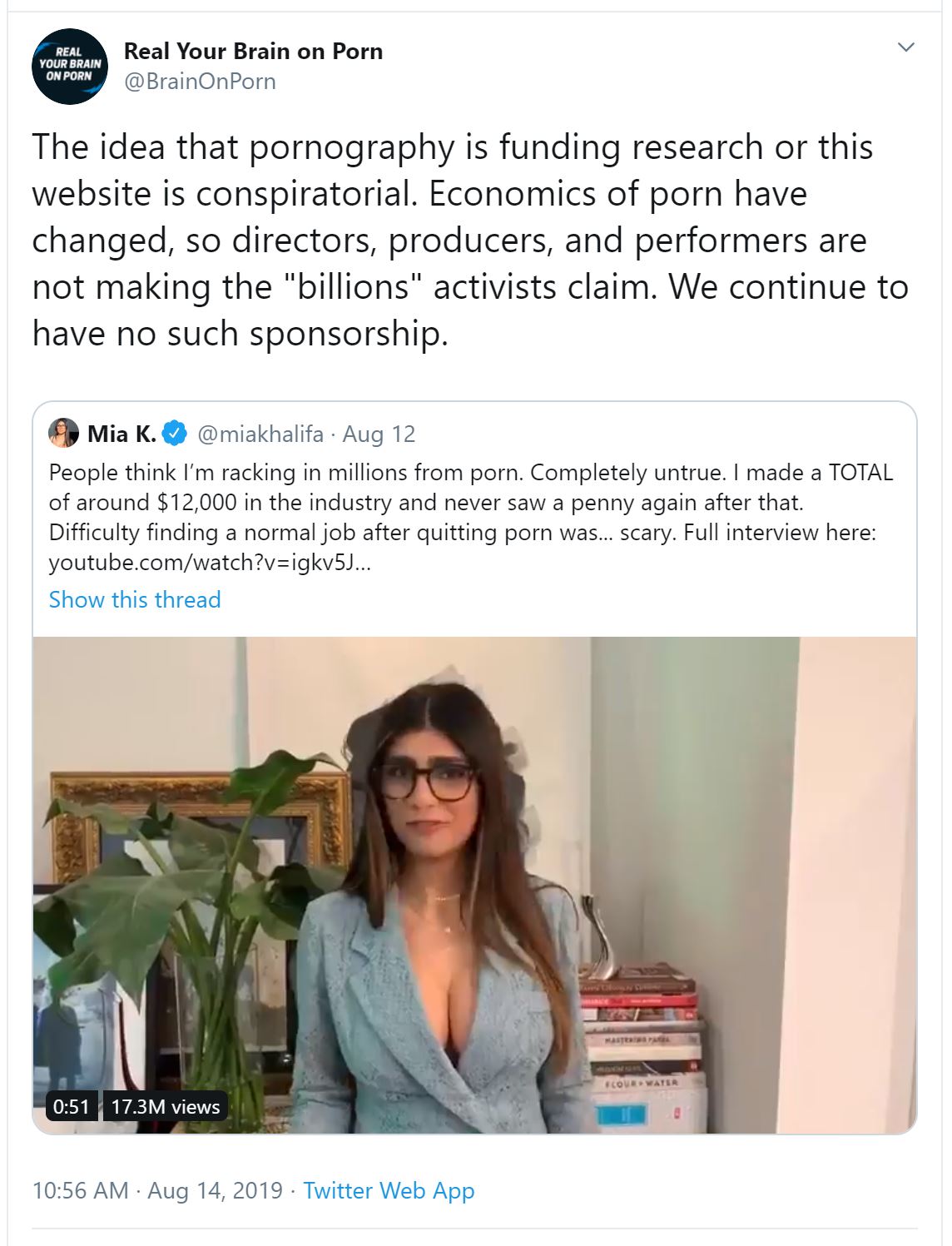Open the 10:56 AM Aug 14, 2019 timestamp
This screenshot has height=1246, width=952.
tap(157, 1190)
